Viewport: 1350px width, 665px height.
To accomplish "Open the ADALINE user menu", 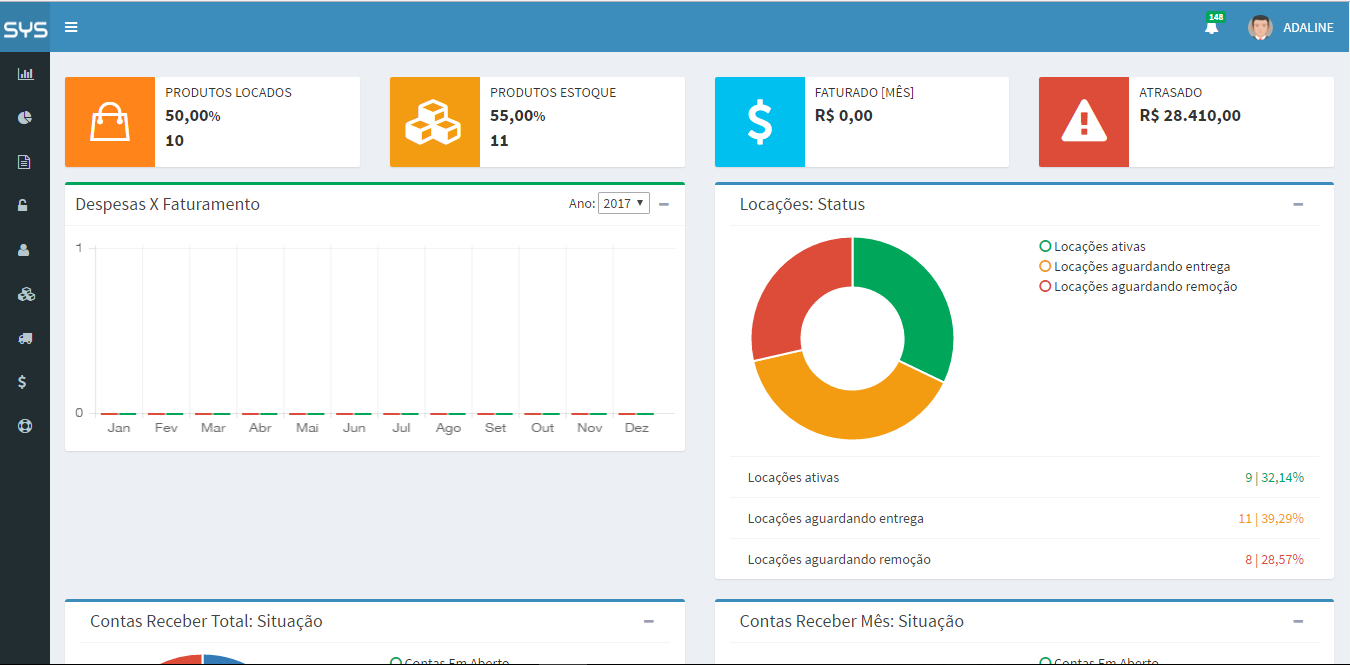I will [1308, 28].
